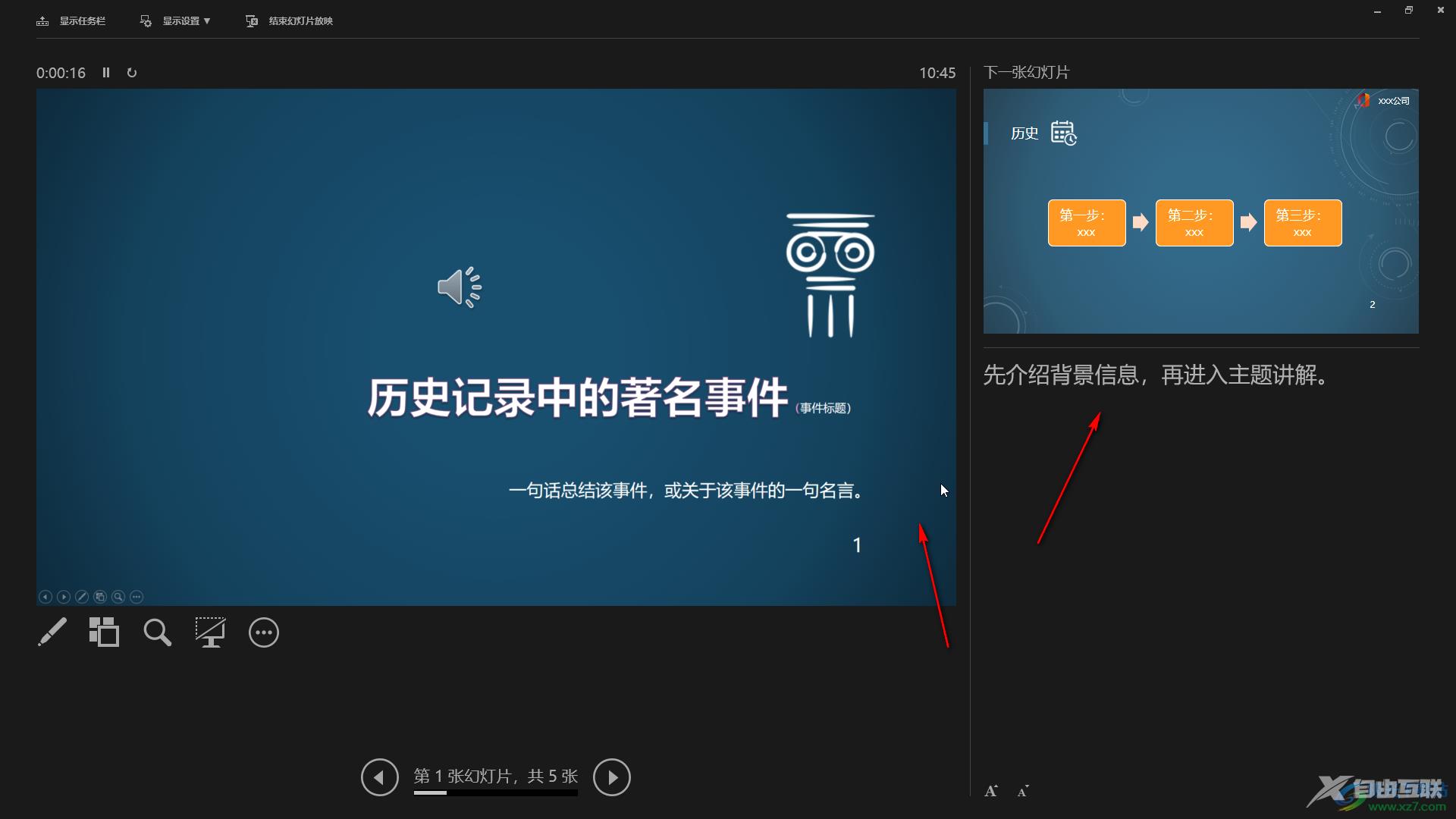The image size is (1456, 819).
Task: Click the next slide thumbnail preview
Action: click(x=1196, y=210)
